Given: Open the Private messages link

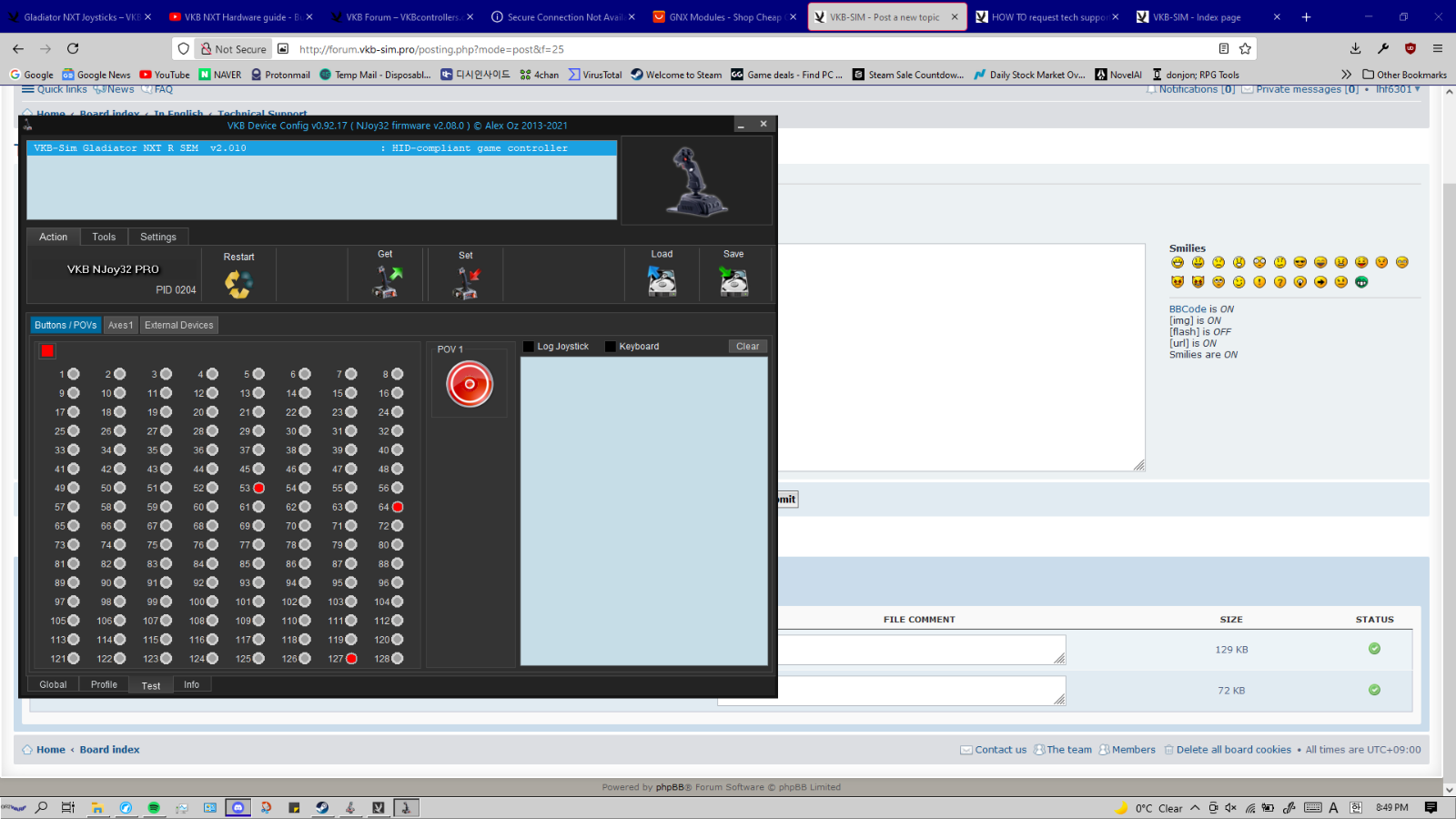Looking at the screenshot, I should pos(1299,89).
